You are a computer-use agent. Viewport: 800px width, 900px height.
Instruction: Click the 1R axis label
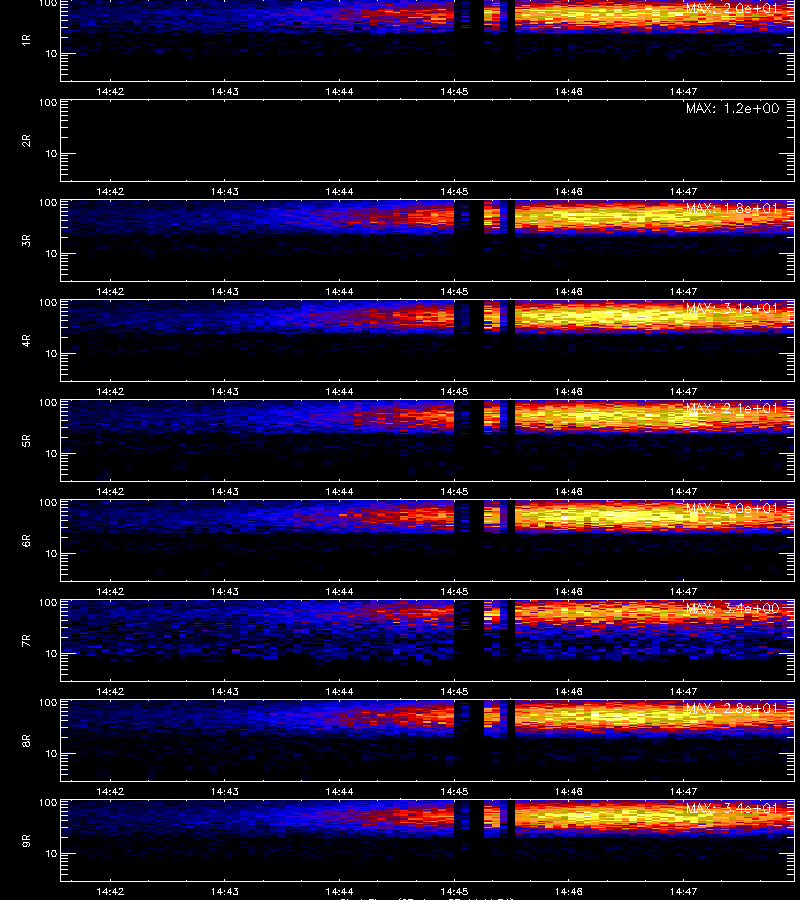tap(26, 41)
